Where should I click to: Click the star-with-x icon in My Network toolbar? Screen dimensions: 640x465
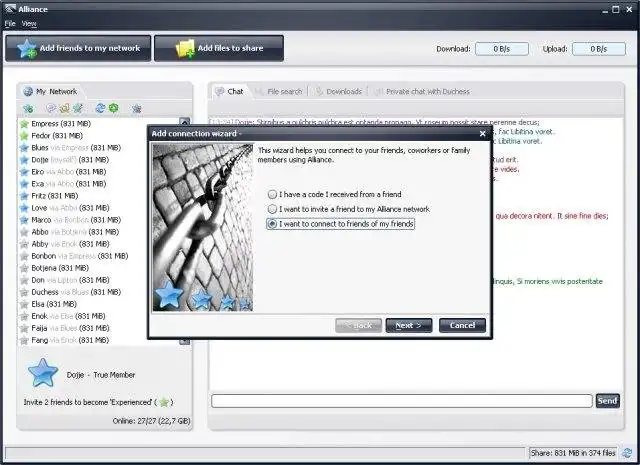(137, 109)
